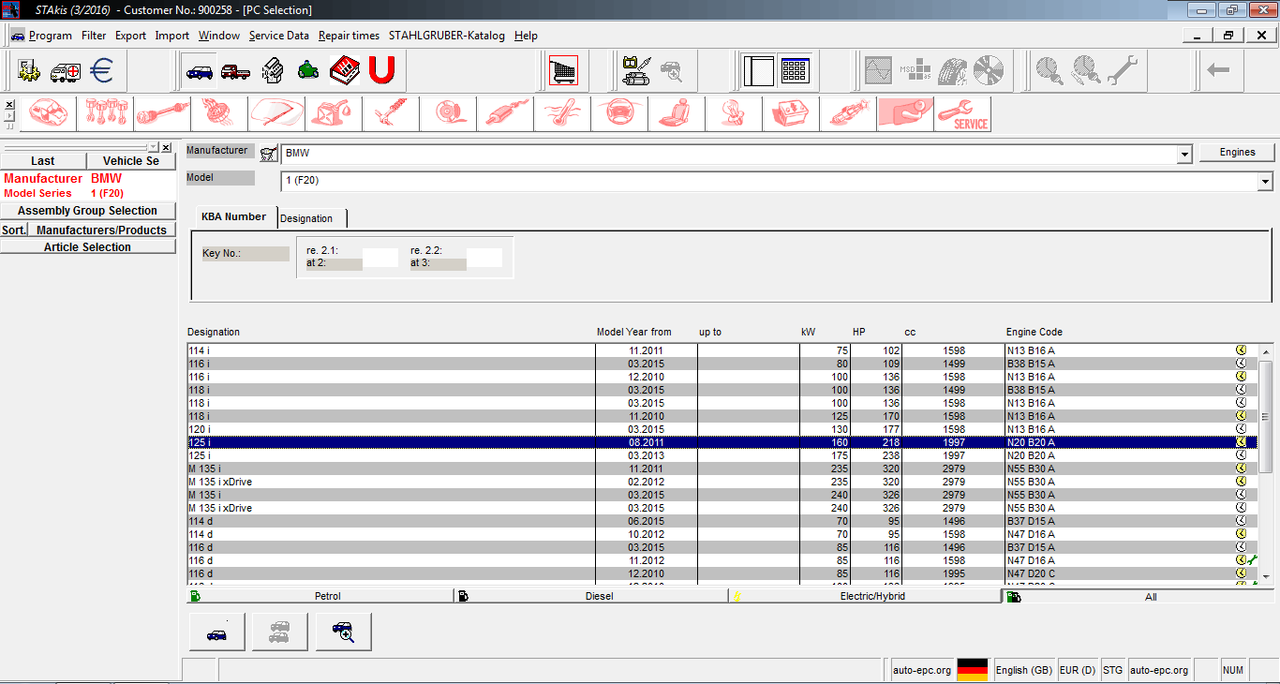Click the engine block toolbar icon
This screenshot has height=684, width=1280.
point(272,71)
